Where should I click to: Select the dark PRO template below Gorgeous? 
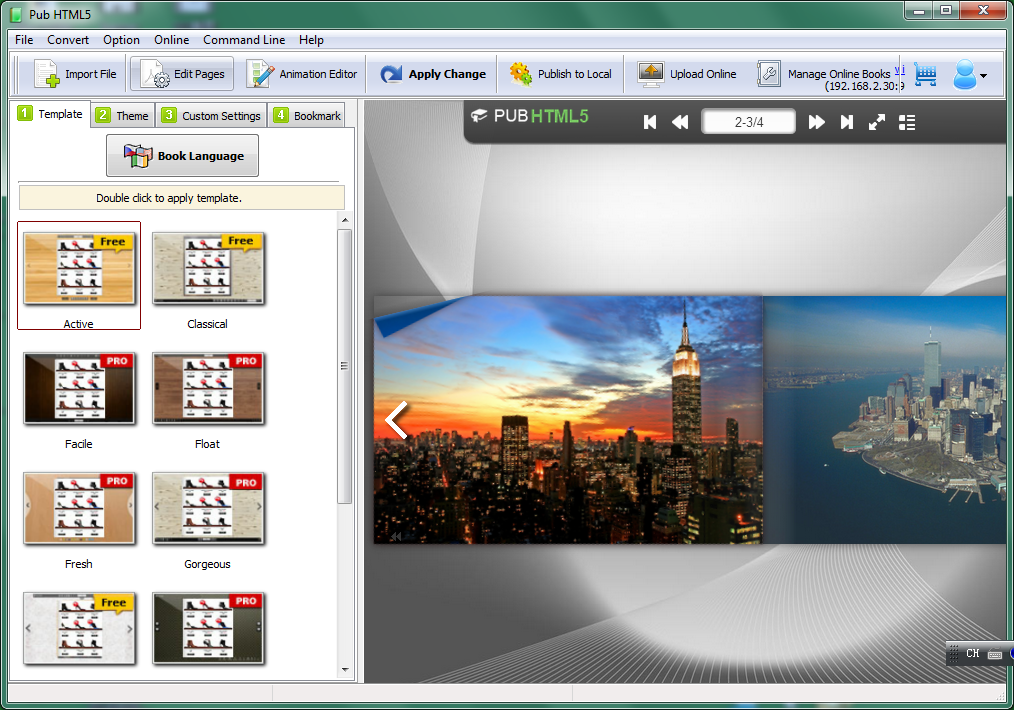(x=208, y=629)
